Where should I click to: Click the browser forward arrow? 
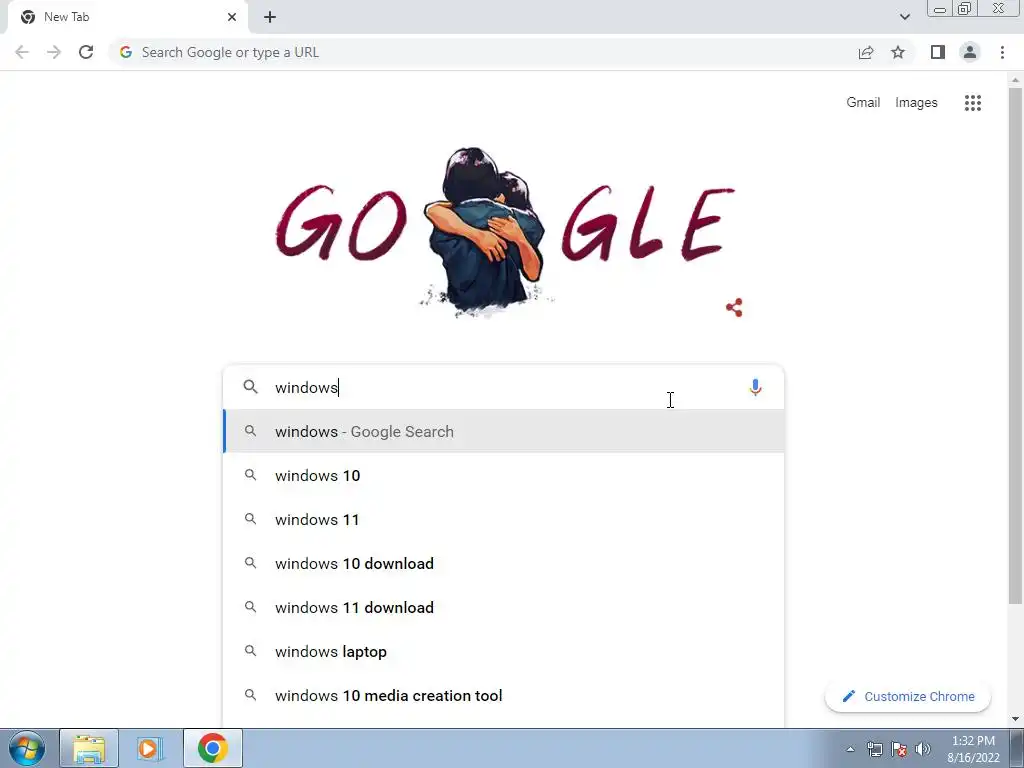pyautogui.click(x=54, y=52)
